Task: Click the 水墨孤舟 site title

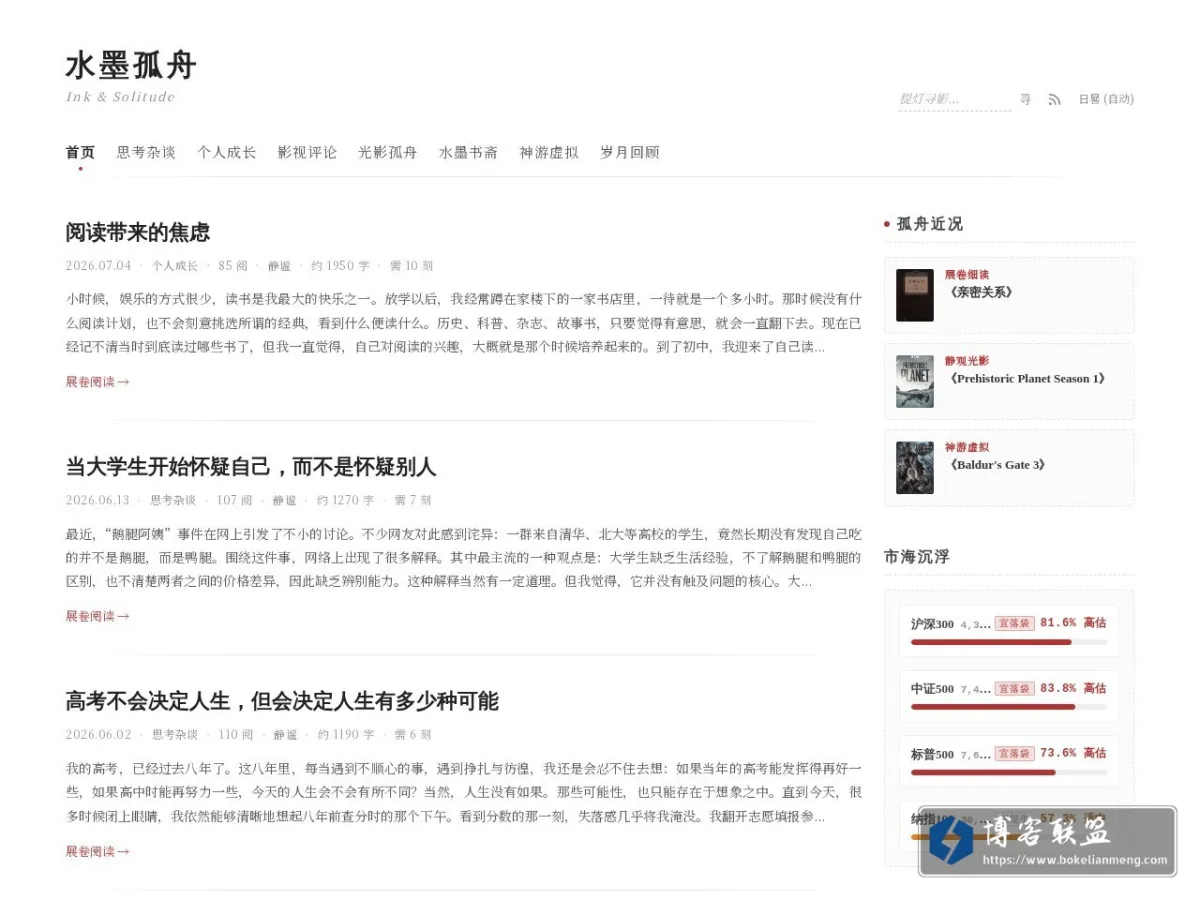Action: click(x=131, y=66)
